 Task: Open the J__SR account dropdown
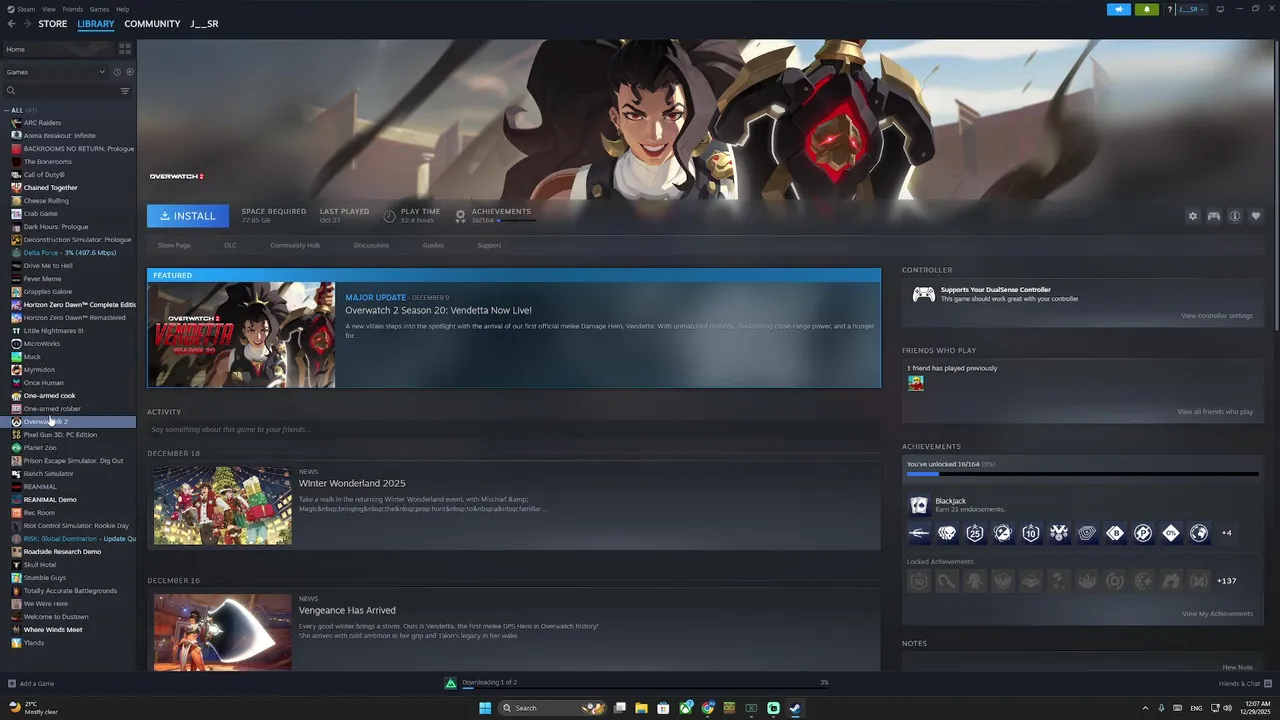point(1190,9)
